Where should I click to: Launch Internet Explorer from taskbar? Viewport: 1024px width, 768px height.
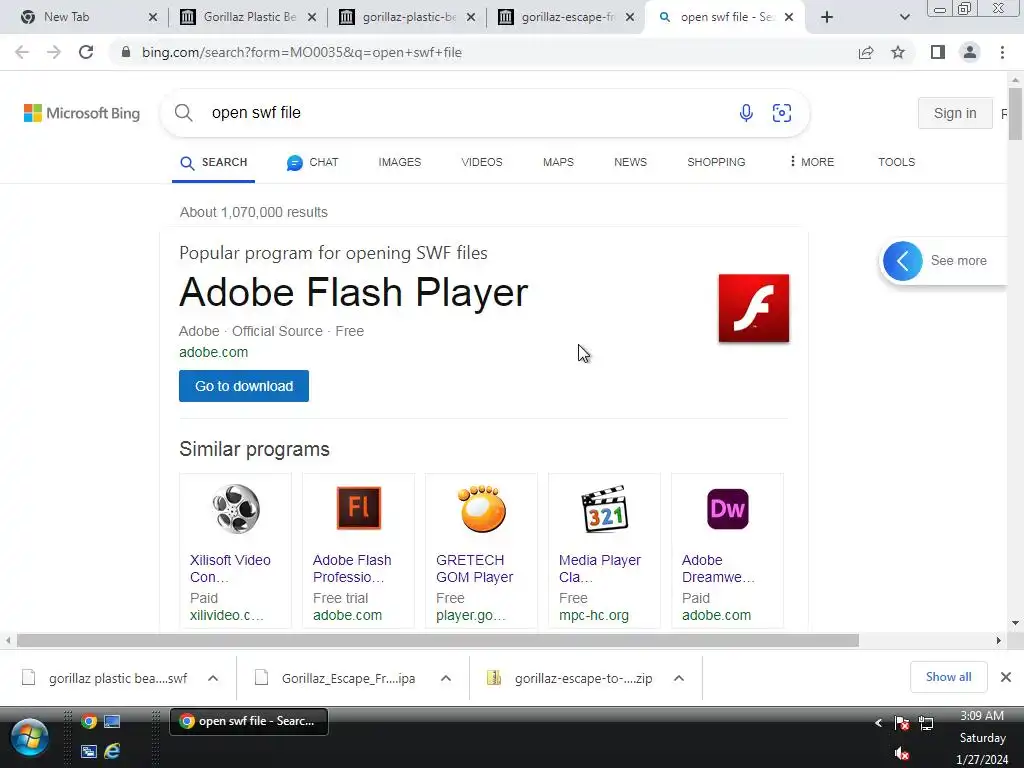(x=112, y=751)
